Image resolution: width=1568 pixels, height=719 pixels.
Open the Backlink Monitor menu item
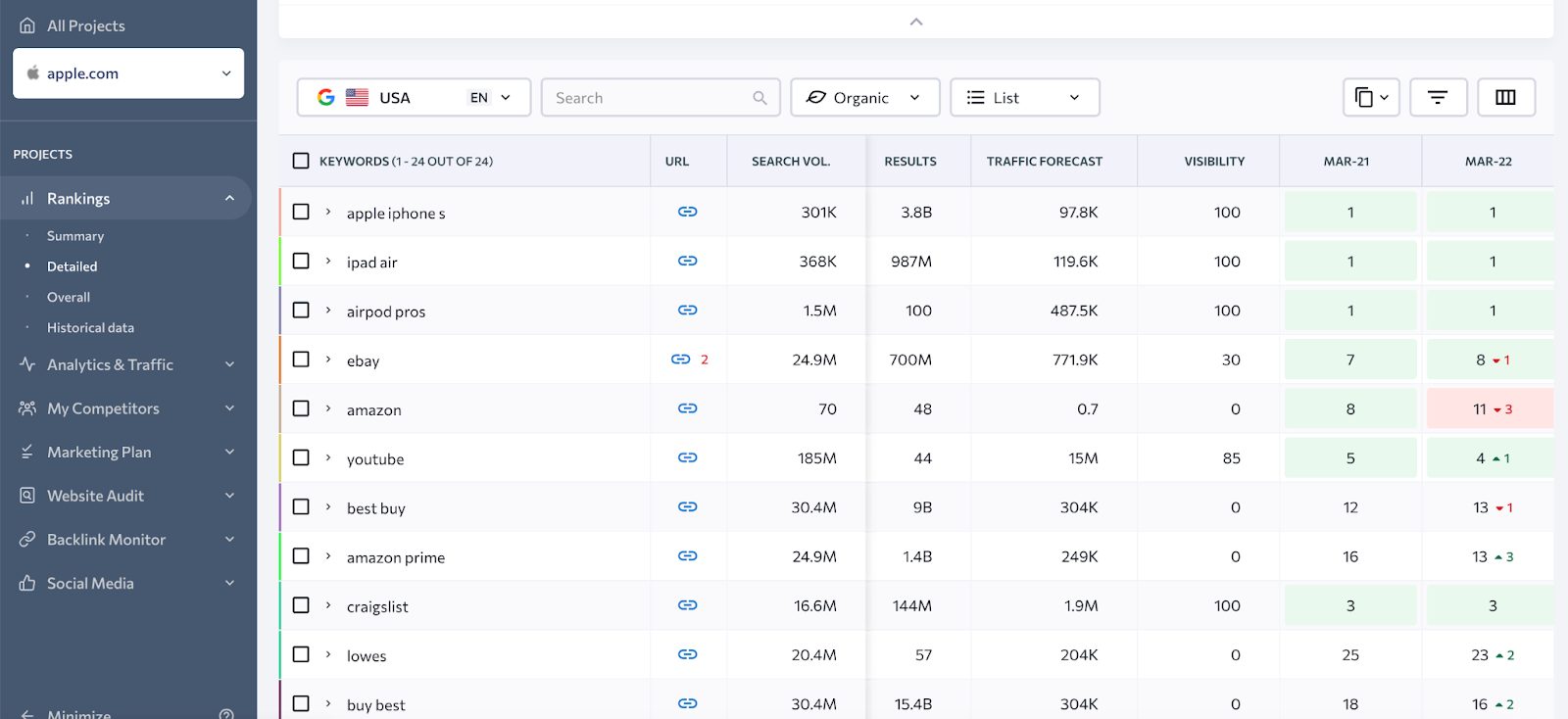coord(127,539)
